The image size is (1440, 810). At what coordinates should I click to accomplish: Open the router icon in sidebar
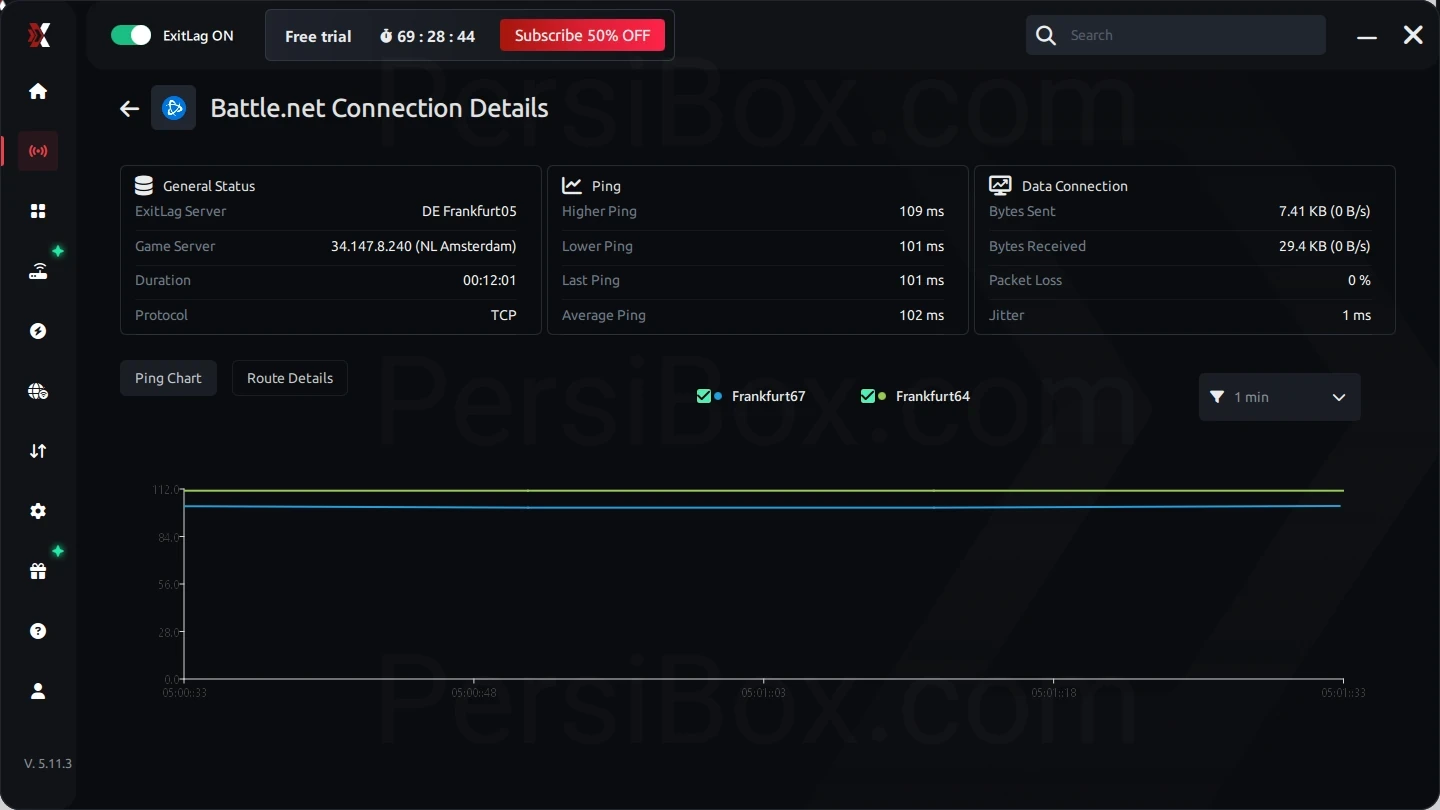coord(38,271)
